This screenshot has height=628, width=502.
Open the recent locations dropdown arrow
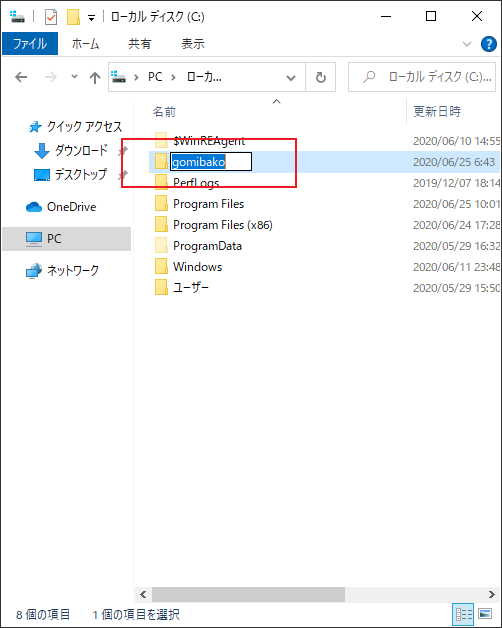(x=74, y=76)
